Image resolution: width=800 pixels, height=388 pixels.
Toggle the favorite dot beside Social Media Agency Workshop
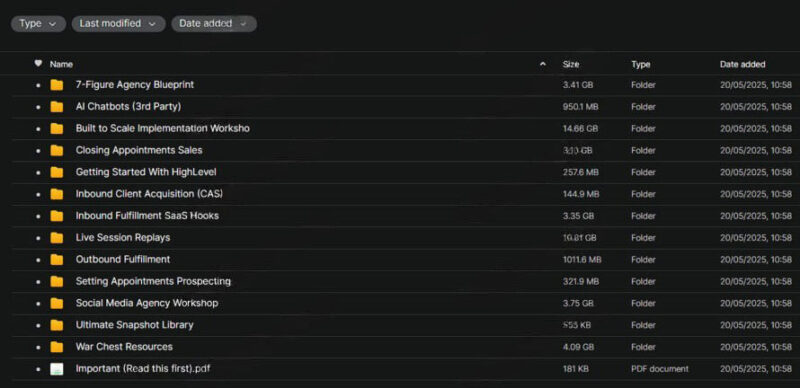38,304
